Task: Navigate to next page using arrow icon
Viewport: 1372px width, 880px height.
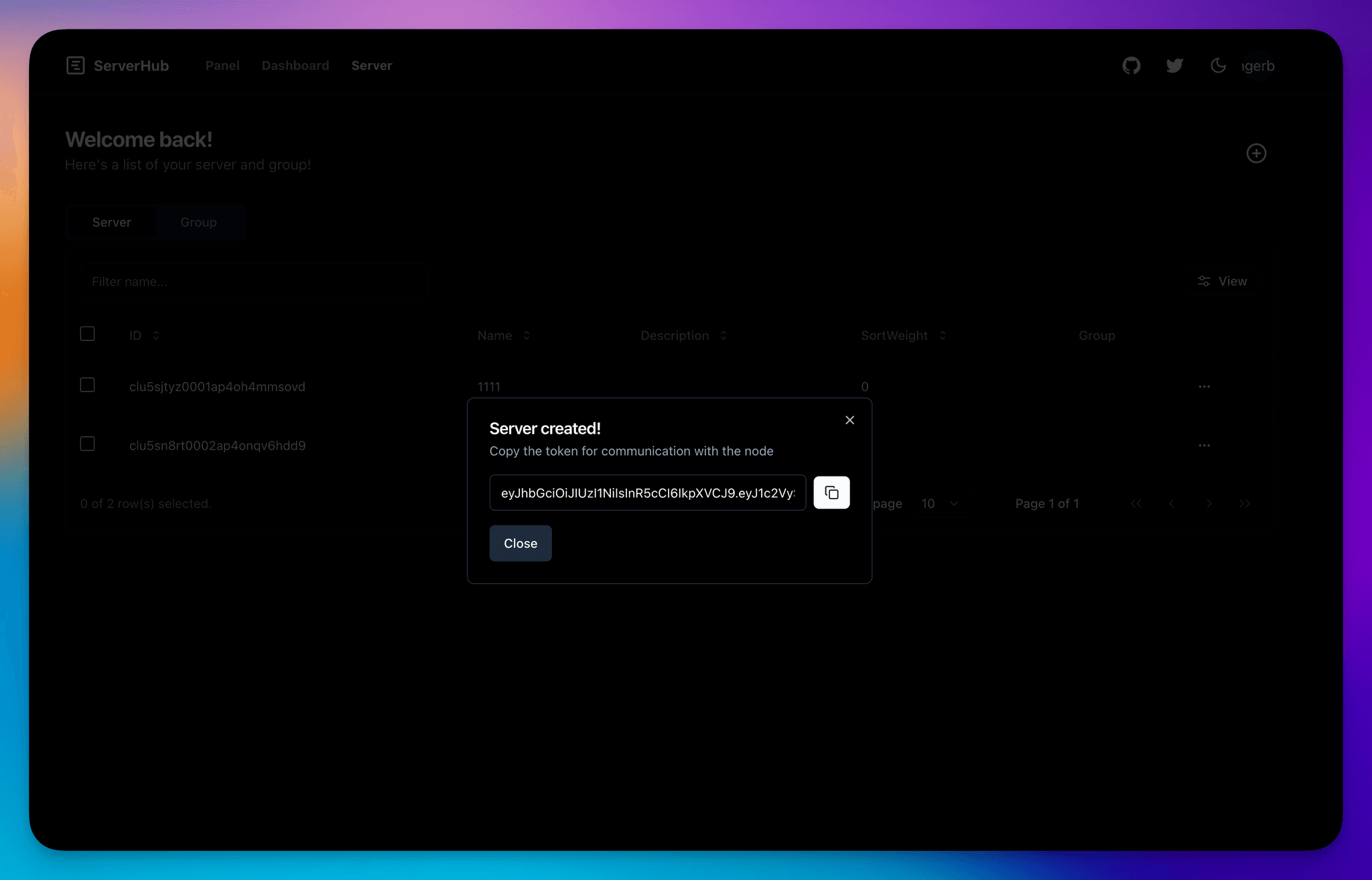Action: click(1208, 503)
